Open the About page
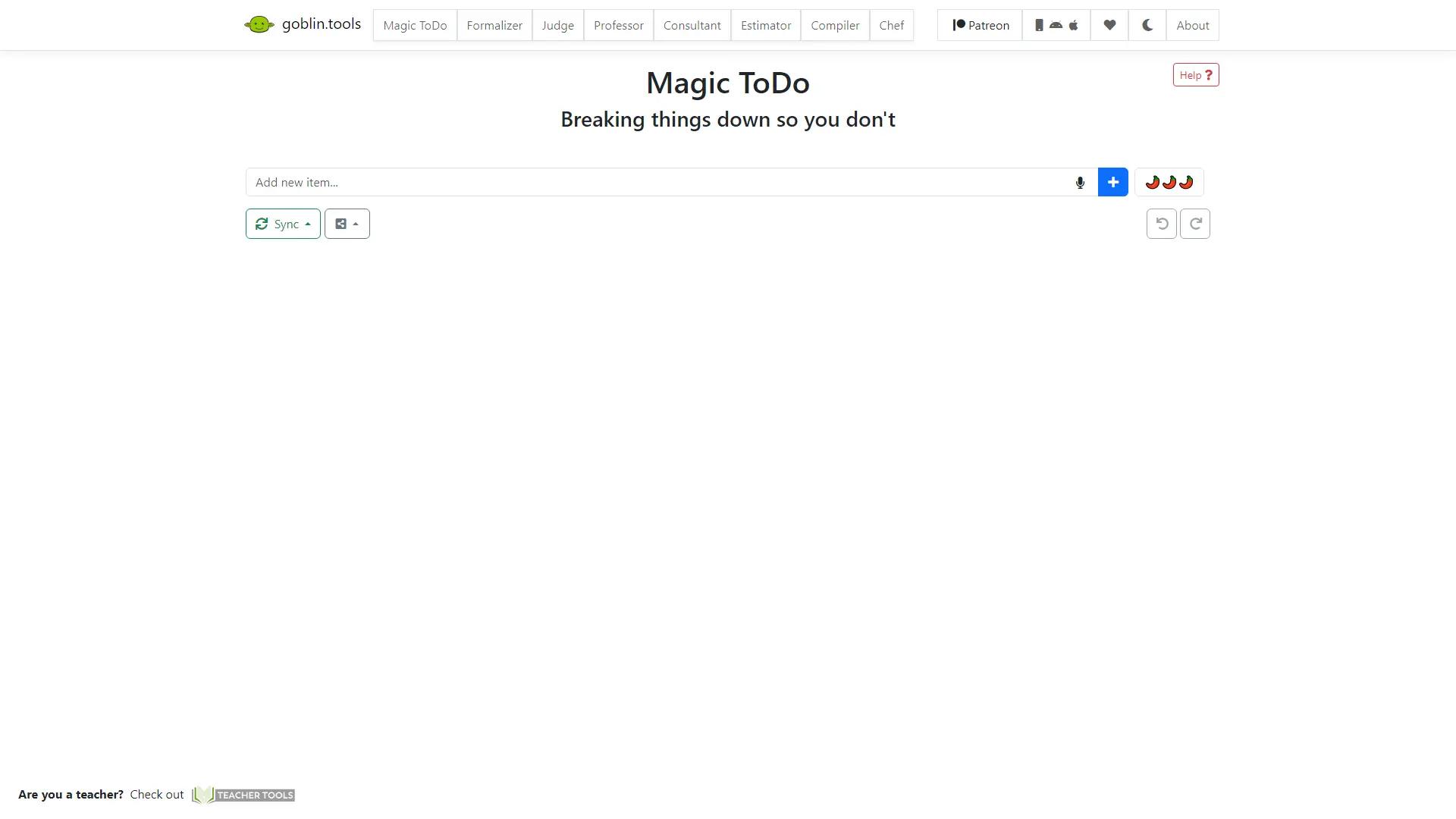The image size is (1456, 819). pos(1192,24)
